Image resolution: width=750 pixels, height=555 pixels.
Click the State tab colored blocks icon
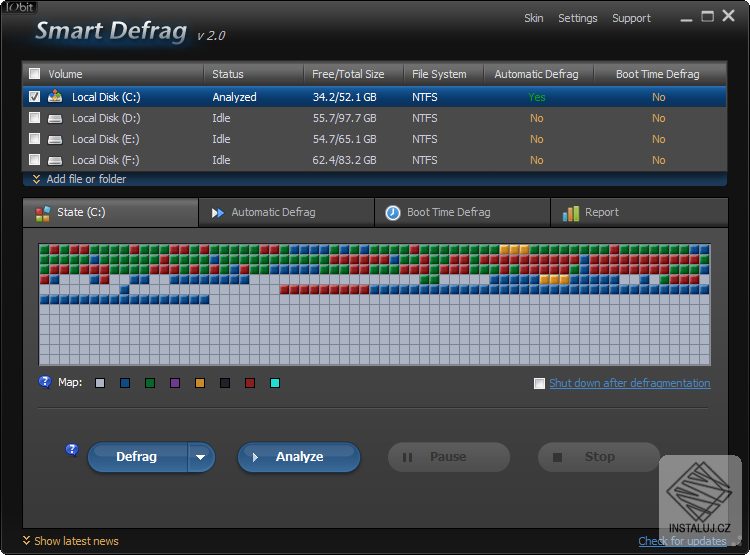click(x=43, y=213)
